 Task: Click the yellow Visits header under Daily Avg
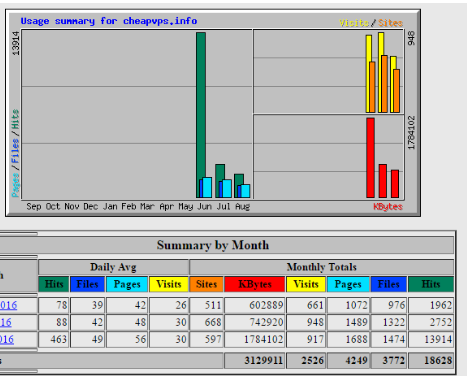[169, 284]
